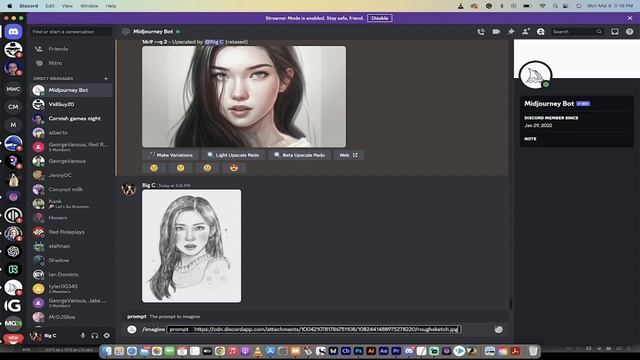
Task: Open GeorgeVanous direct message
Action: point(71,161)
